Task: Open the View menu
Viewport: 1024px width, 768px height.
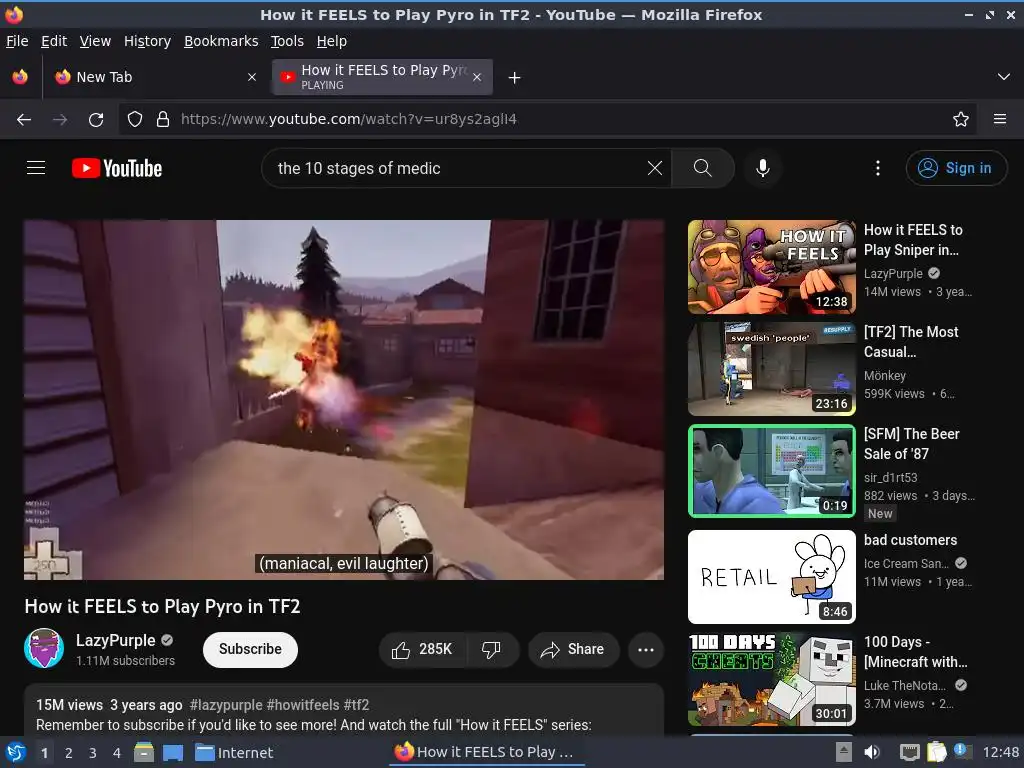Action: 95,41
